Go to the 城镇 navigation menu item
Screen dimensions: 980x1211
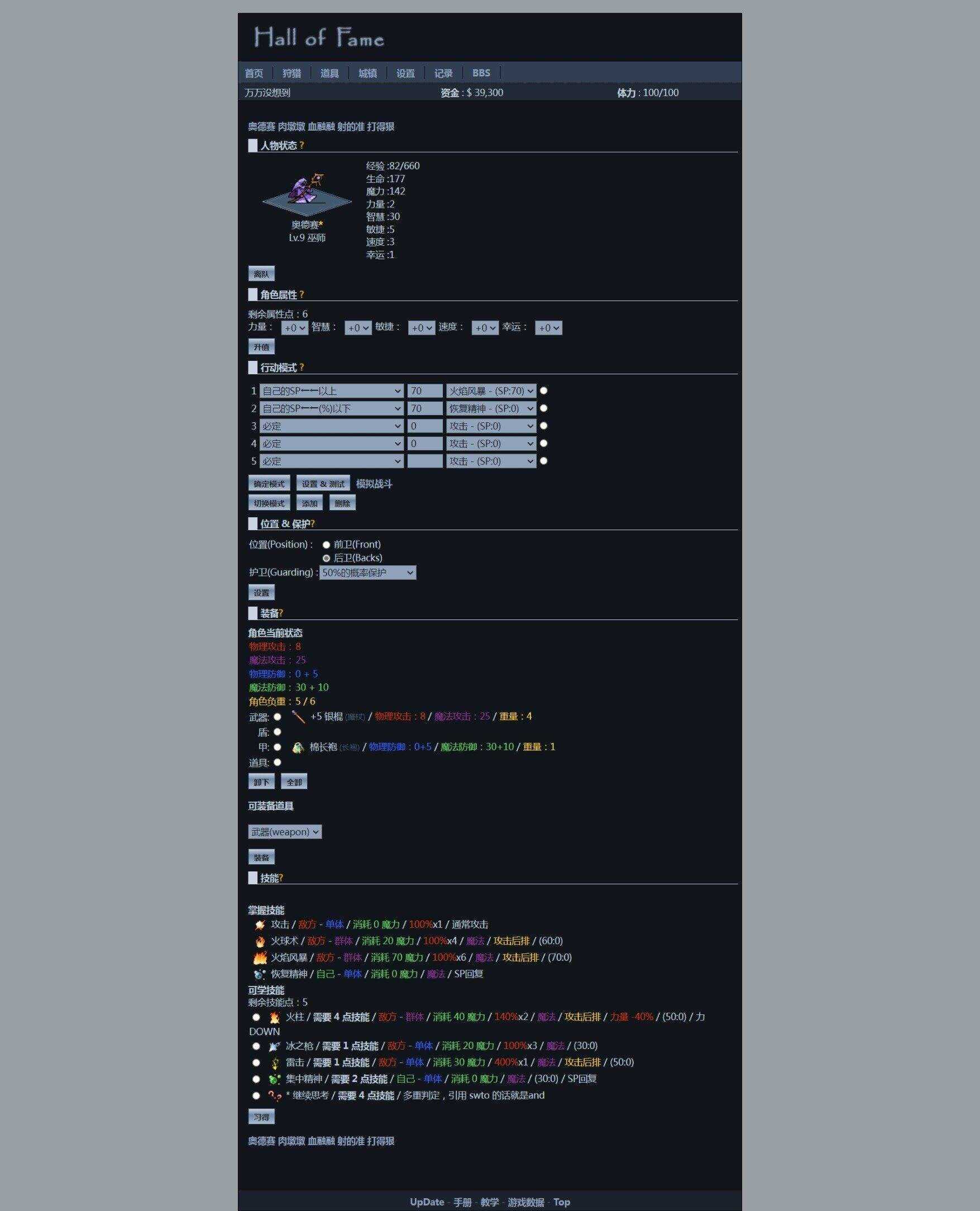point(367,73)
